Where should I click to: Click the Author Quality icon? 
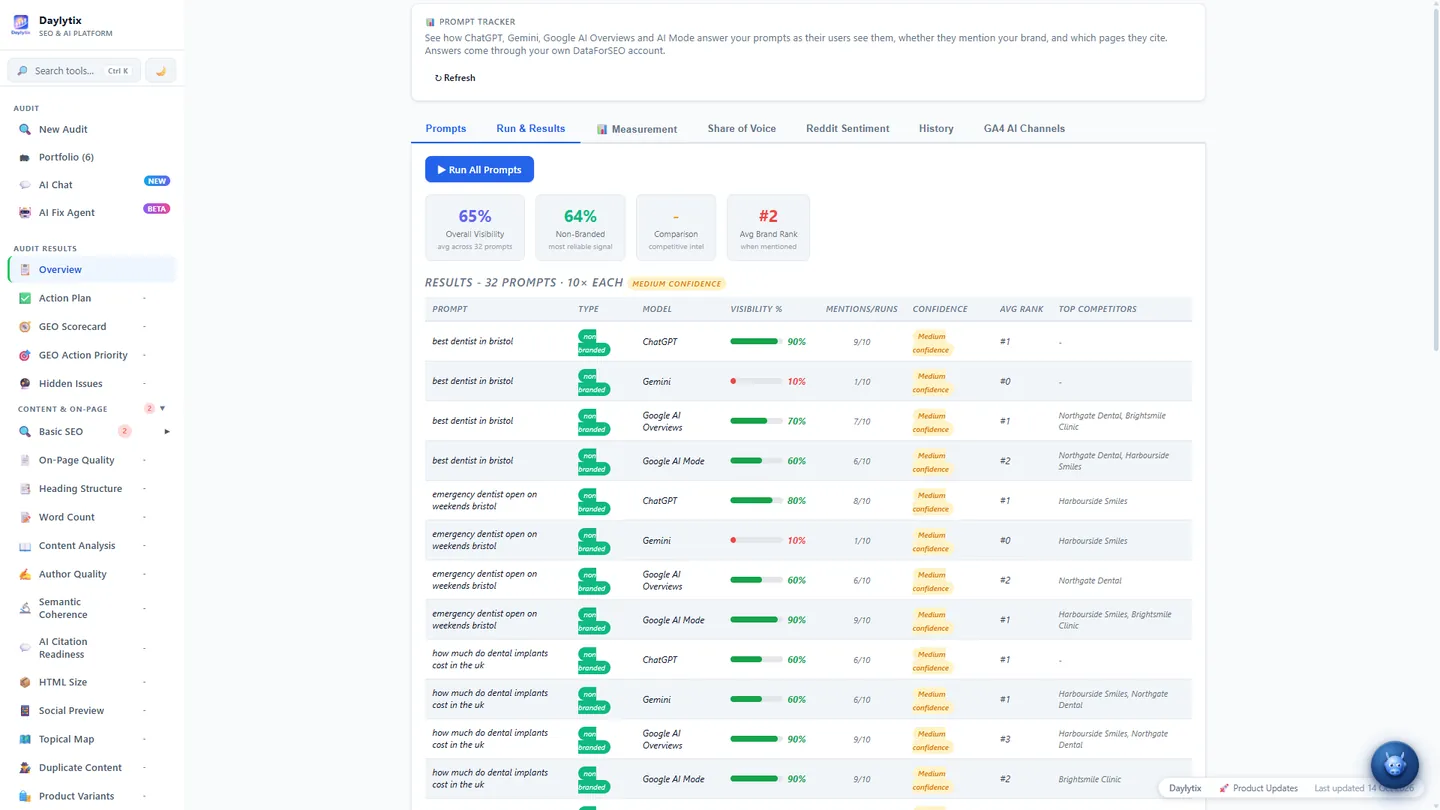click(25, 574)
